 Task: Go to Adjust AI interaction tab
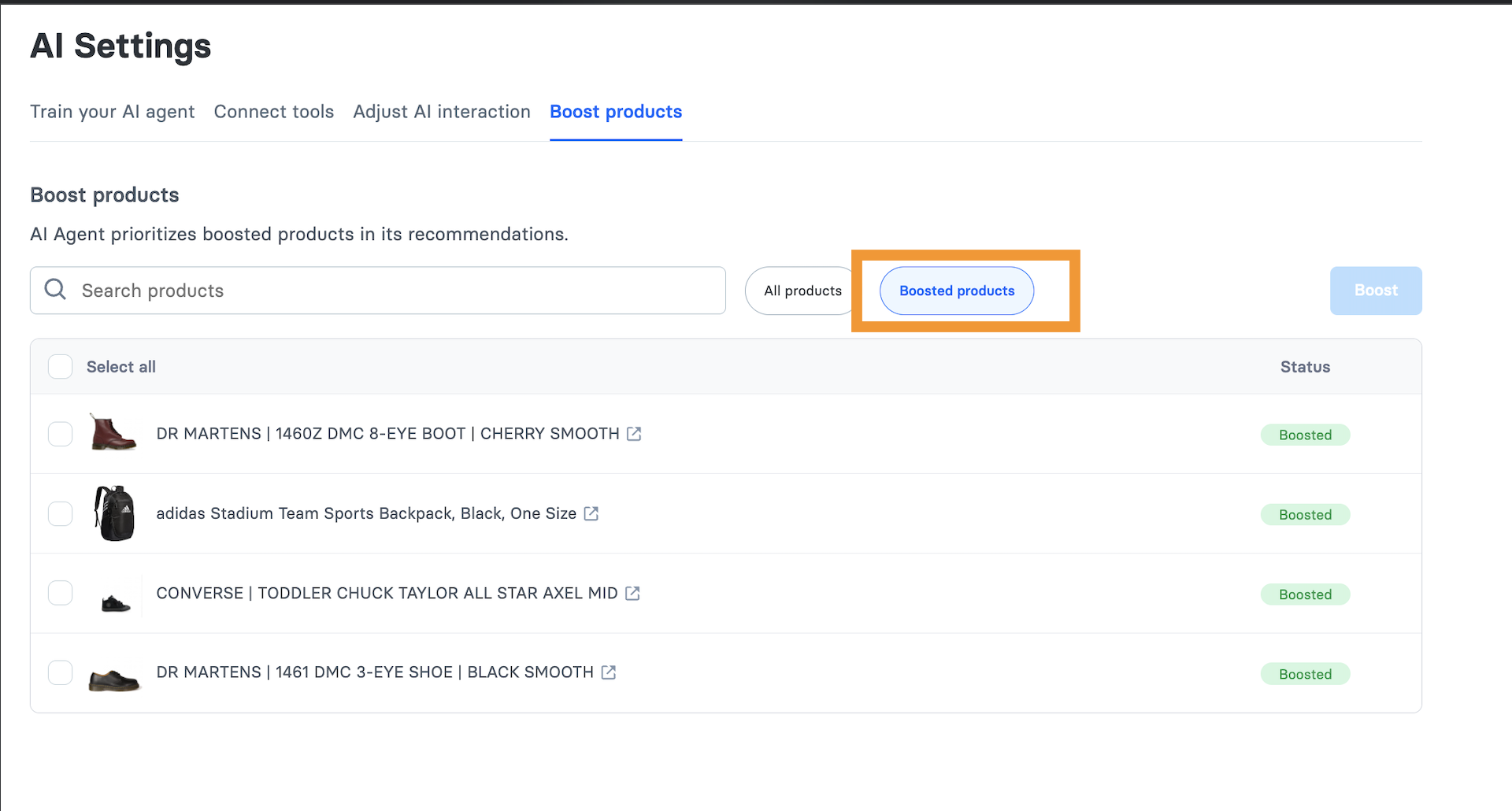pyautogui.click(x=441, y=112)
